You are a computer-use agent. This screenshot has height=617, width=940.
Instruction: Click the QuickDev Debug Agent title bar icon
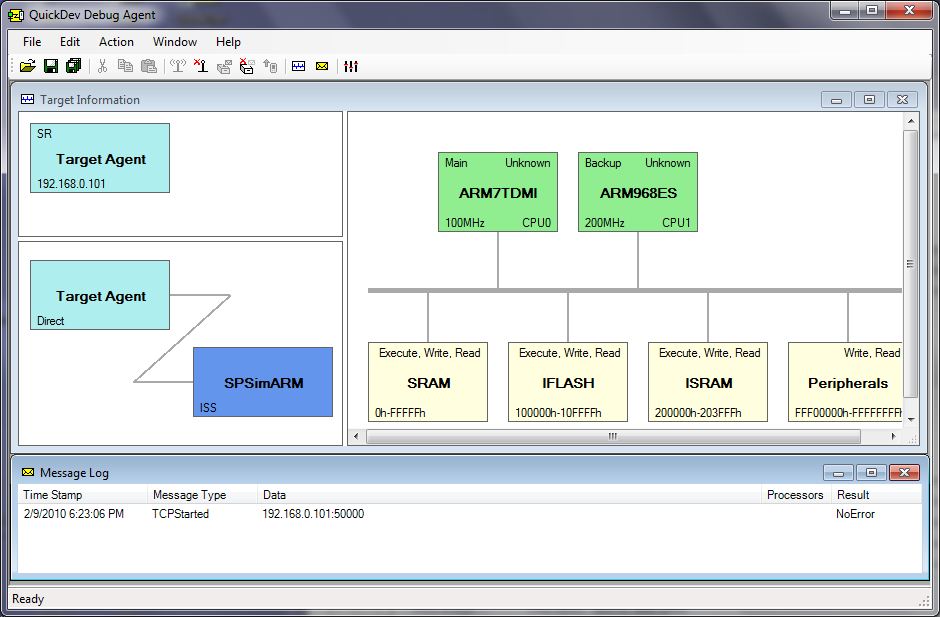tap(16, 15)
